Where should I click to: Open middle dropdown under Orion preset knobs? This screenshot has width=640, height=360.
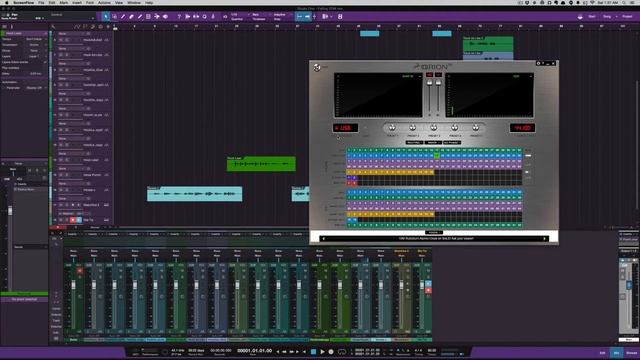433,142
